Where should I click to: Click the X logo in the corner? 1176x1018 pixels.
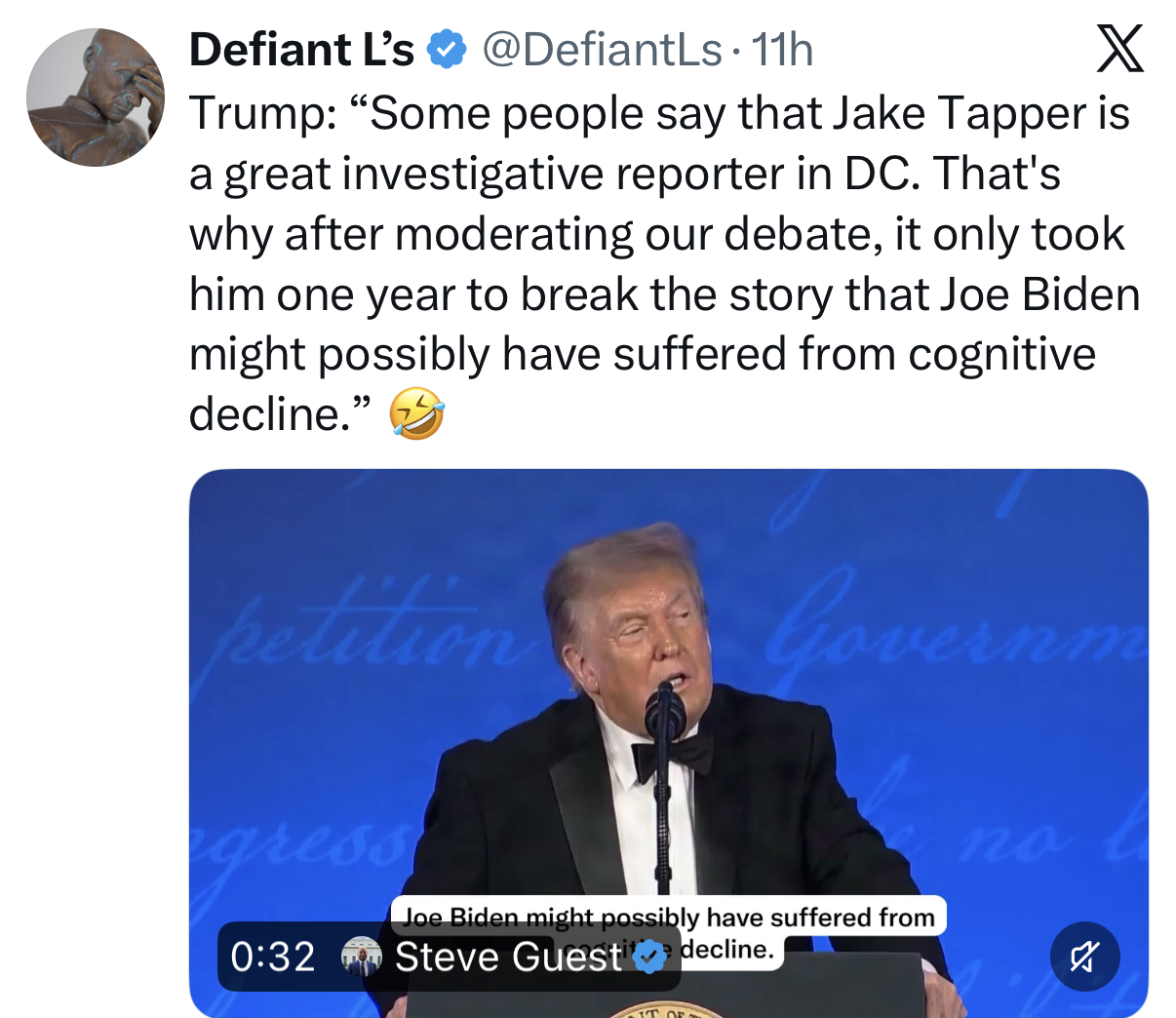1119,49
